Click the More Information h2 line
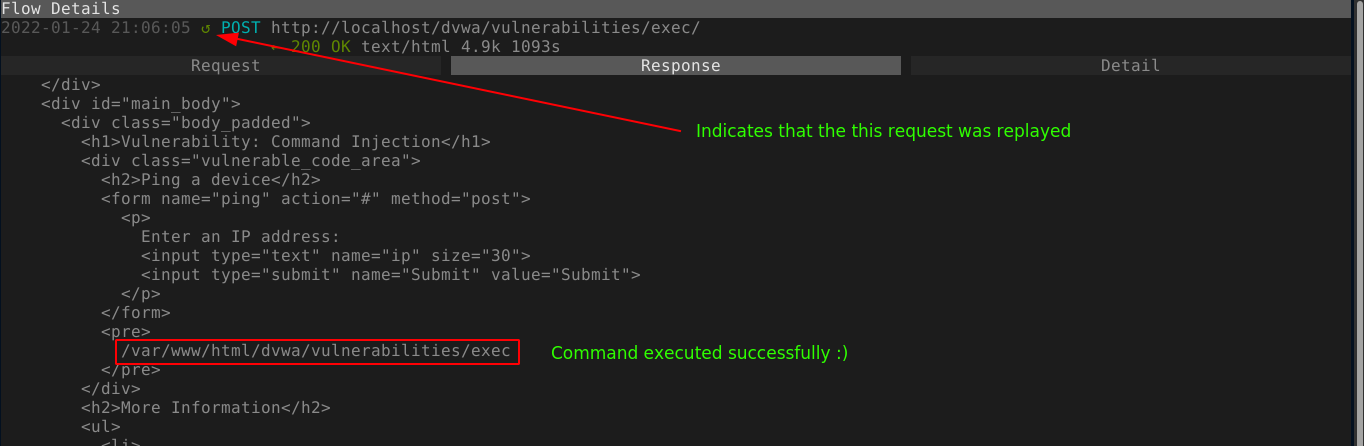This screenshot has height=446, width=1364. pos(205,408)
